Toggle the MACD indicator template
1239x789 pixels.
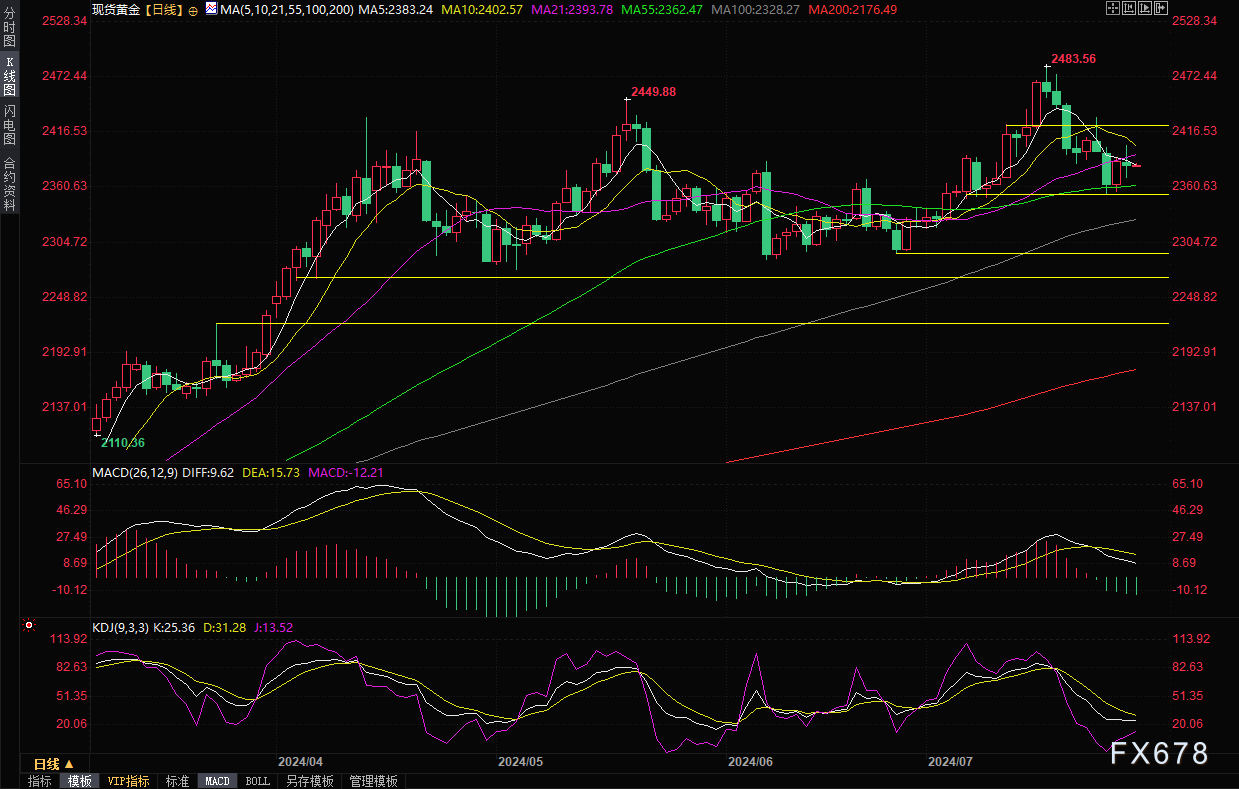(x=217, y=781)
